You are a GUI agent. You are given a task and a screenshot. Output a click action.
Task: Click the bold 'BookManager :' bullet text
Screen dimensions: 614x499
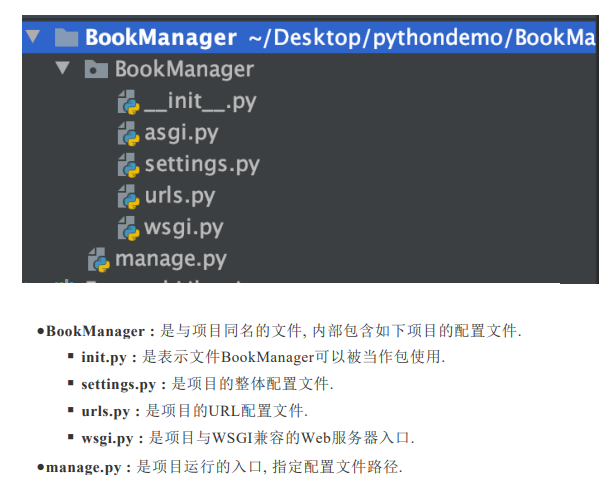pos(101,331)
